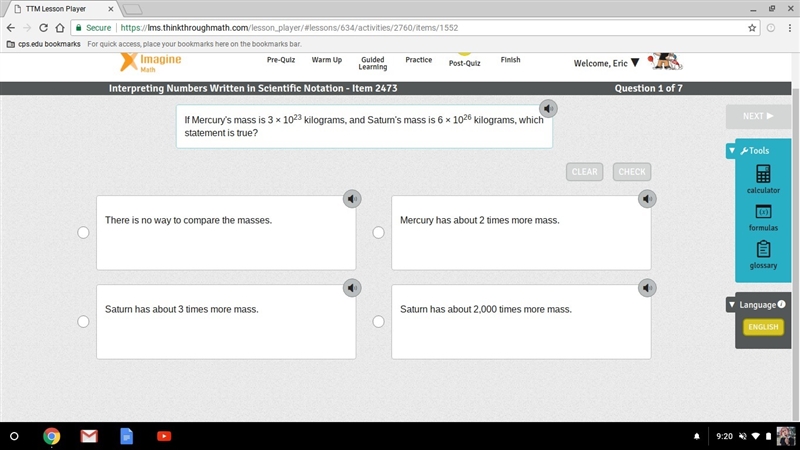Click the browser address bar URL
The width and height of the screenshot is (800, 450).
point(289,28)
